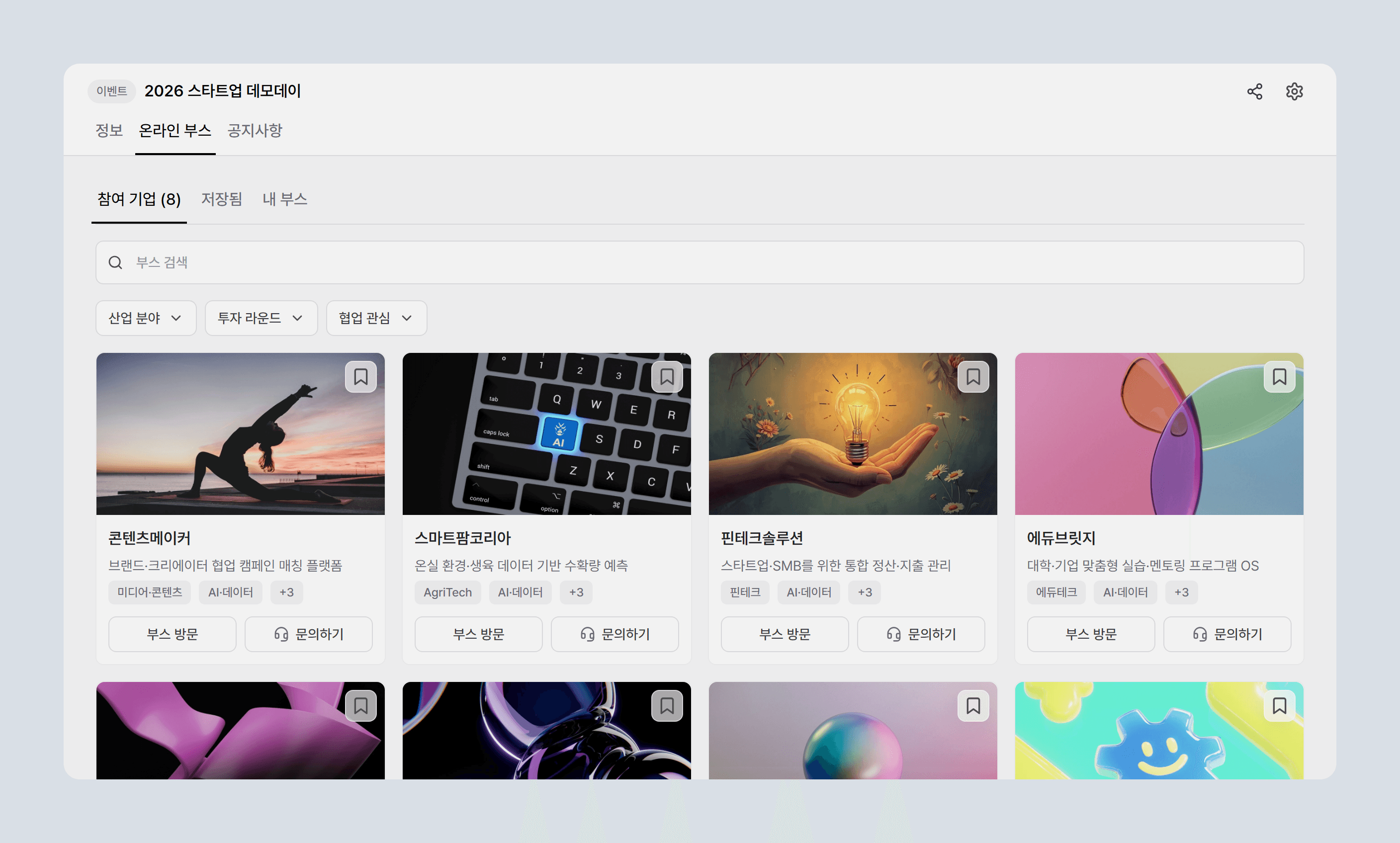Bookmark the 스마트팜코리아 booth
Screen dimensions: 1400x843
click(x=667, y=377)
